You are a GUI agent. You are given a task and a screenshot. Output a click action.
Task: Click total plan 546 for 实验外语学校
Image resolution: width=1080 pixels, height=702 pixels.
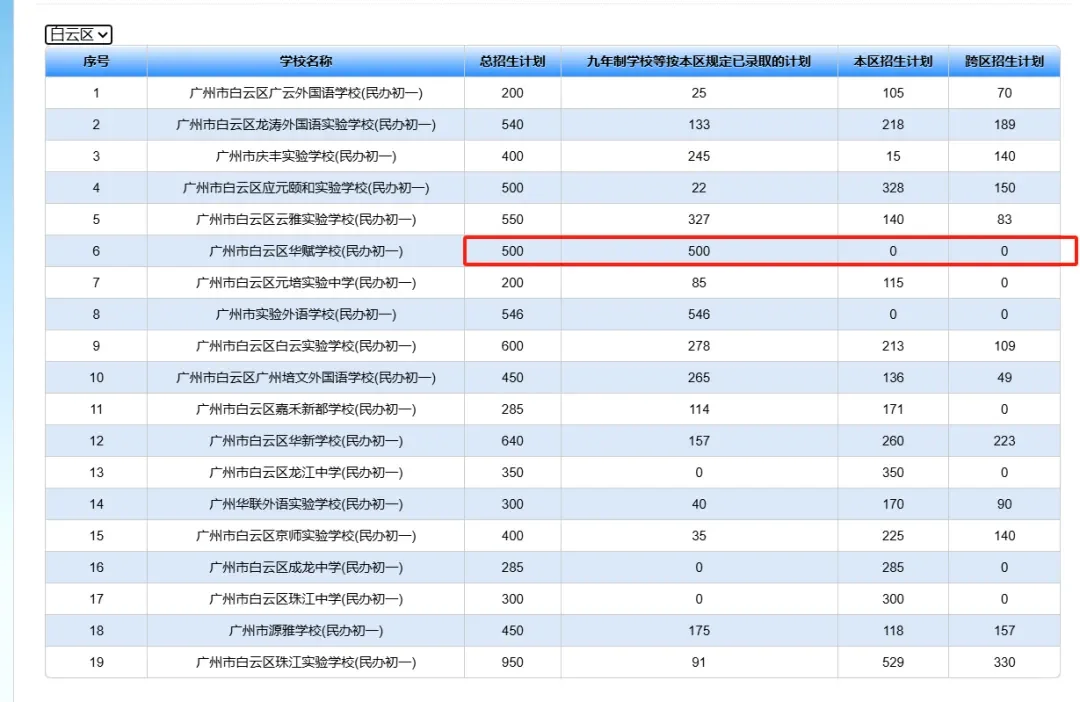[x=512, y=315]
